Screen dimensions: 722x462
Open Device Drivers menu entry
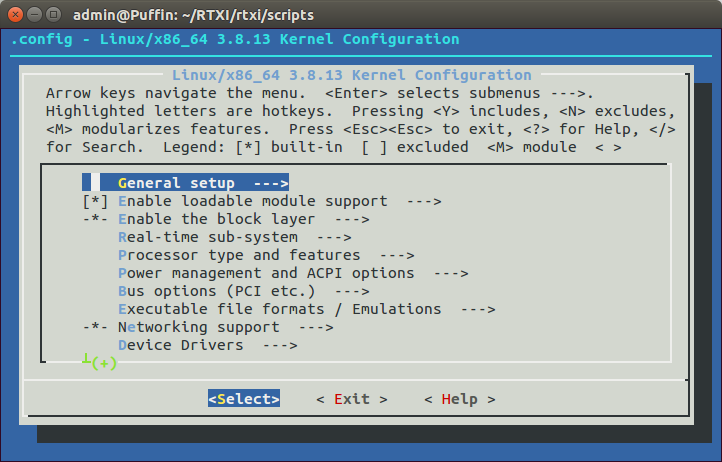click(180, 345)
